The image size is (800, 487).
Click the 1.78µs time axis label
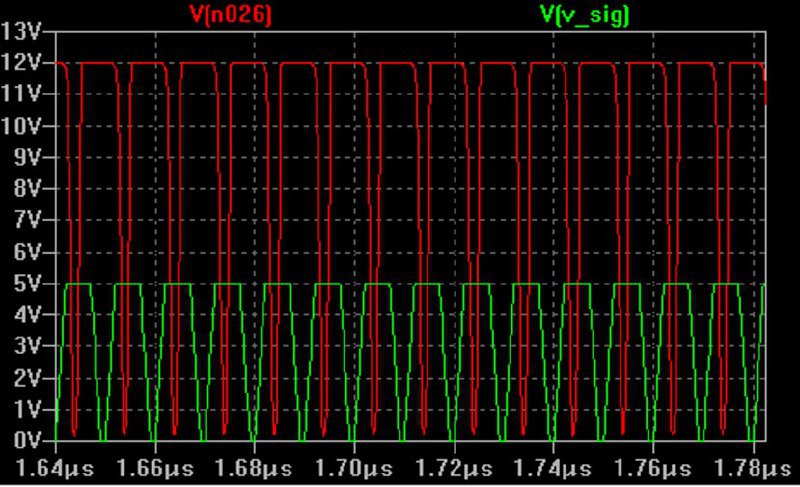(753, 468)
